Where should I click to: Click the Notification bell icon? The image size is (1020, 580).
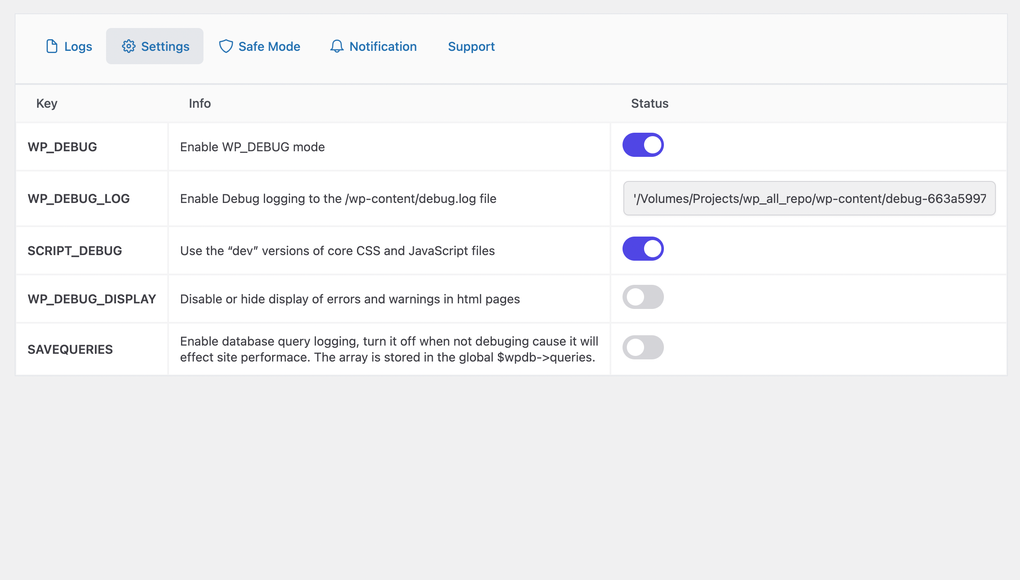[336, 46]
